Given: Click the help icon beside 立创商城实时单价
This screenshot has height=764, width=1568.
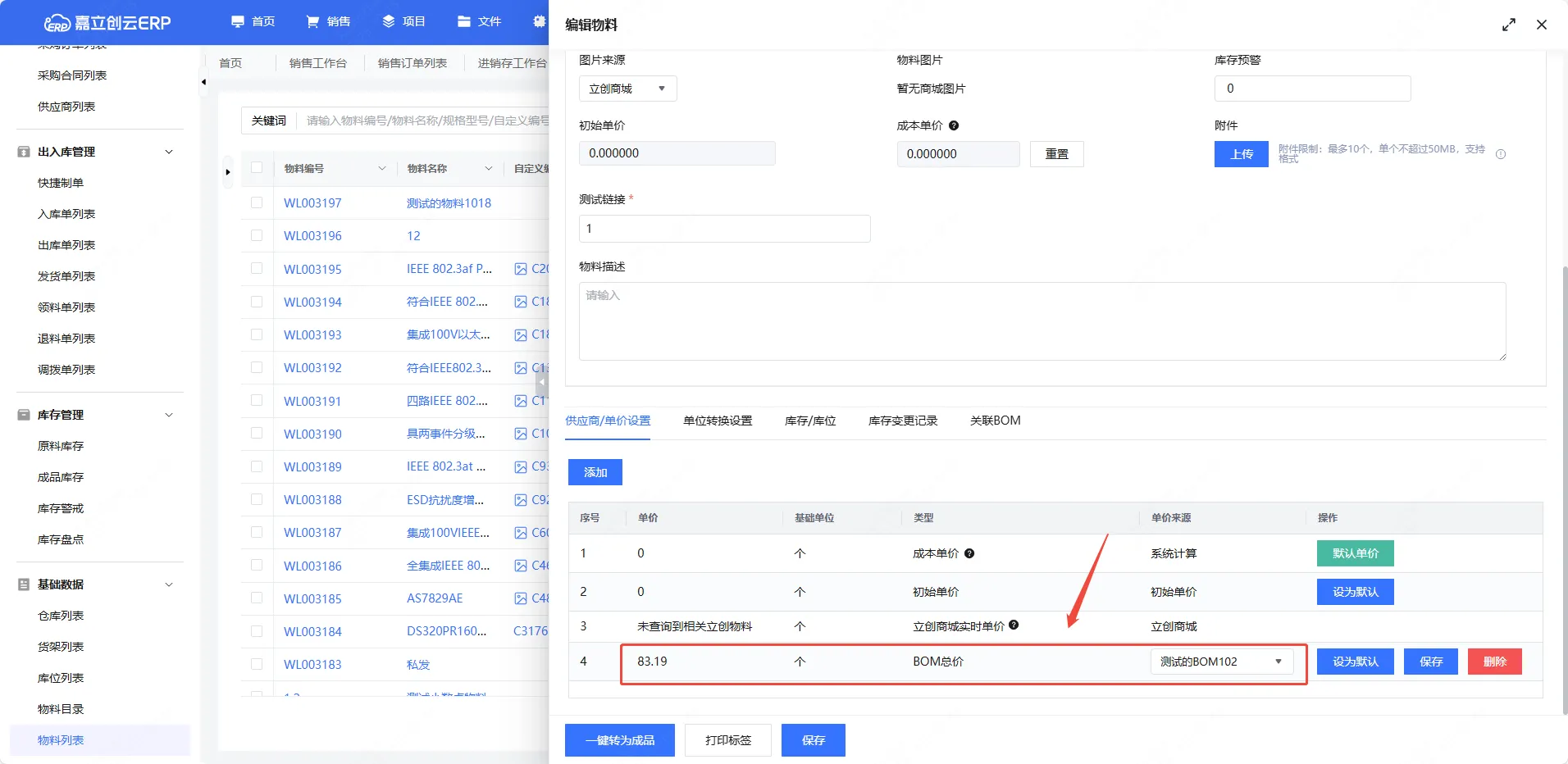Looking at the screenshot, I should pyautogui.click(x=1014, y=625).
